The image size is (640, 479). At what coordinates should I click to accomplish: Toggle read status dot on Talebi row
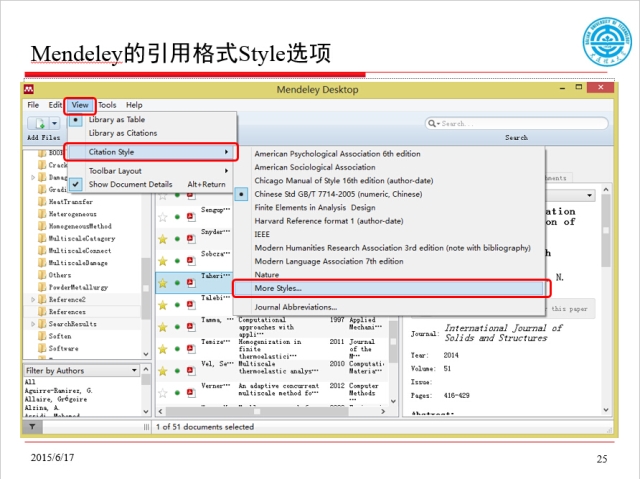pos(177,304)
